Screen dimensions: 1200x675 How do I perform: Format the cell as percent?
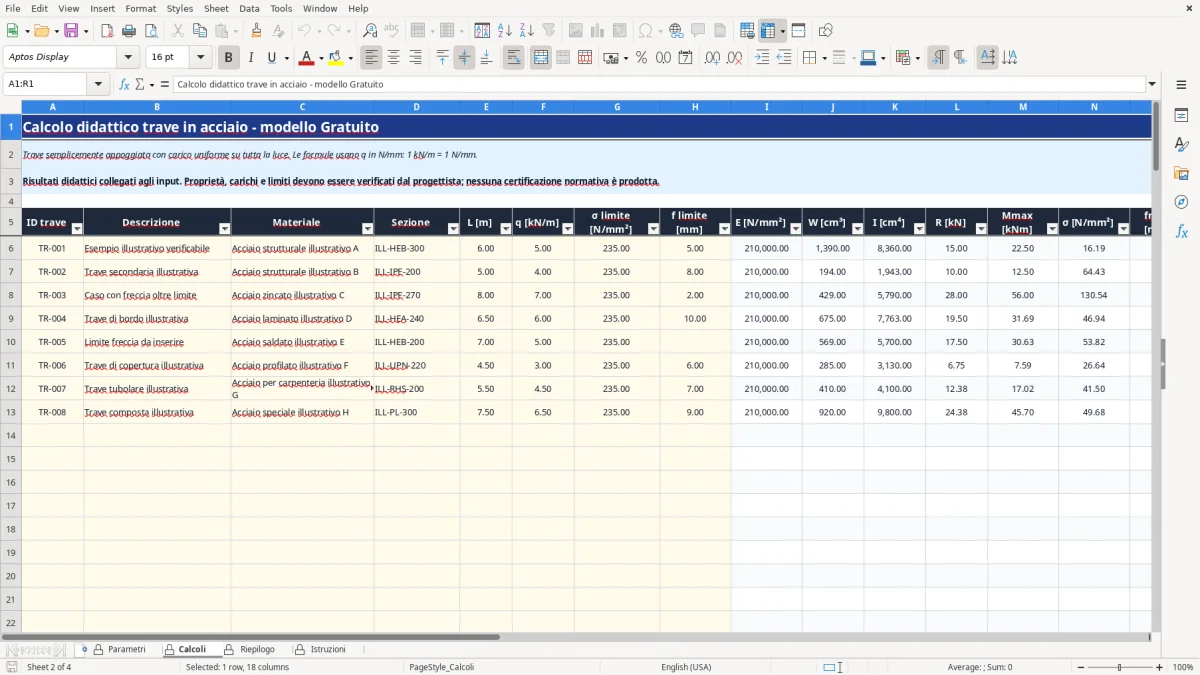click(x=642, y=58)
